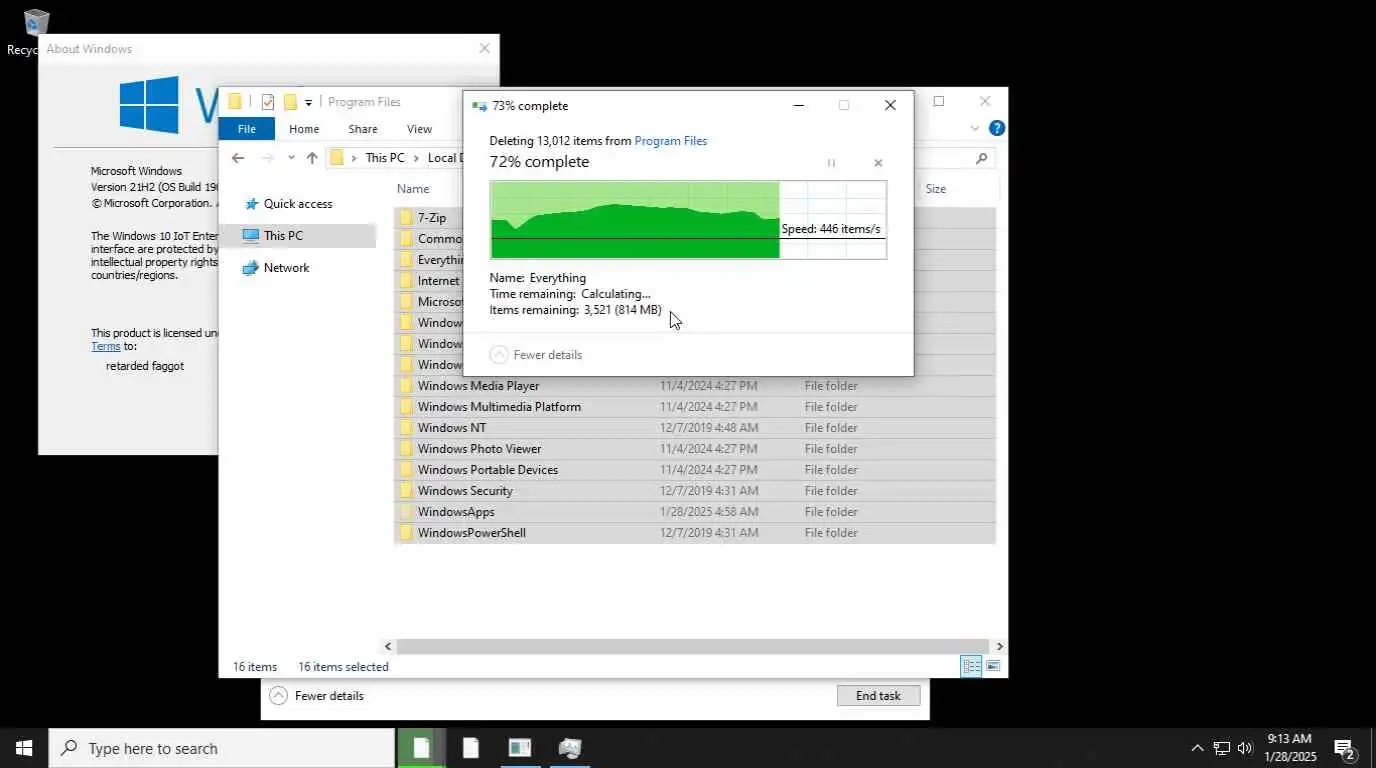The width and height of the screenshot is (1376, 768).
Task: Open the notification center icon
Action: (x=1345, y=748)
